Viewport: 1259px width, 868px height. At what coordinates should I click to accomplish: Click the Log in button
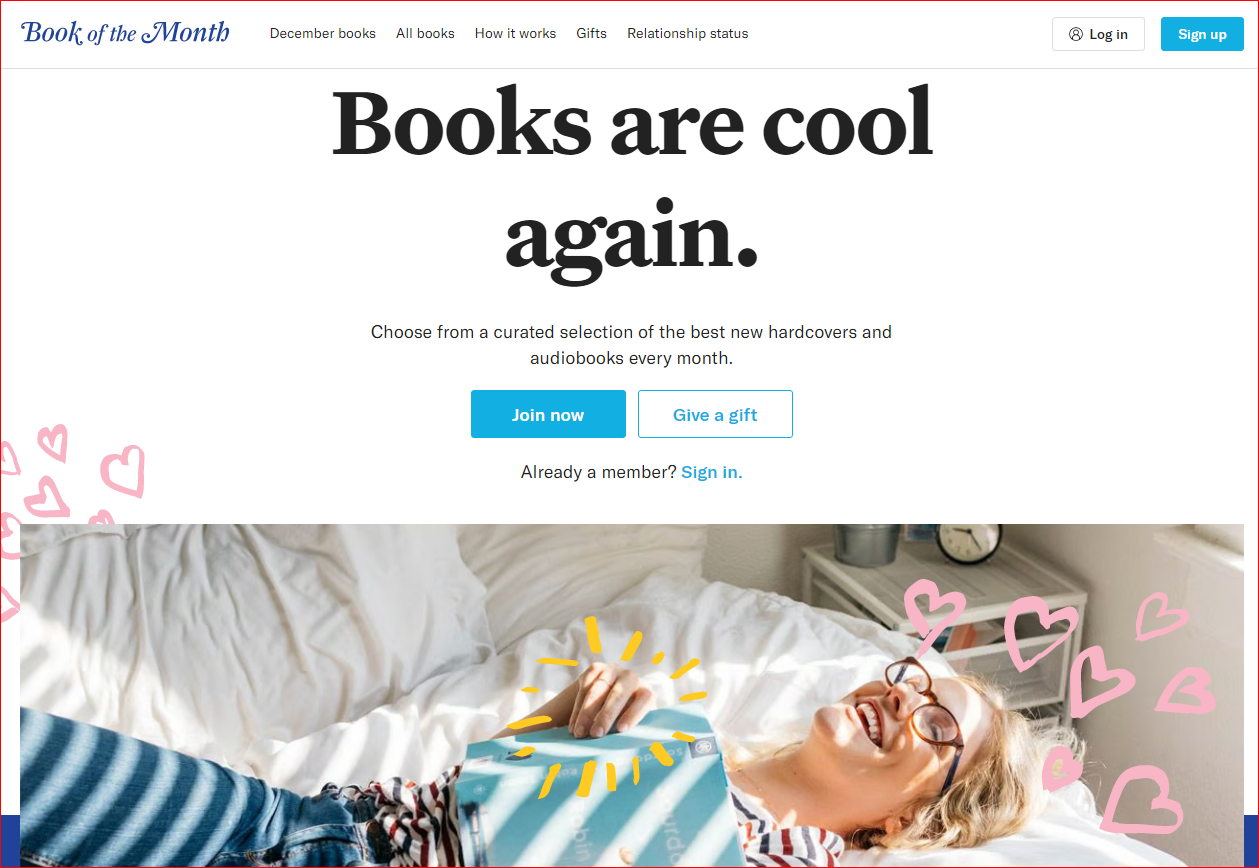tap(1098, 34)
